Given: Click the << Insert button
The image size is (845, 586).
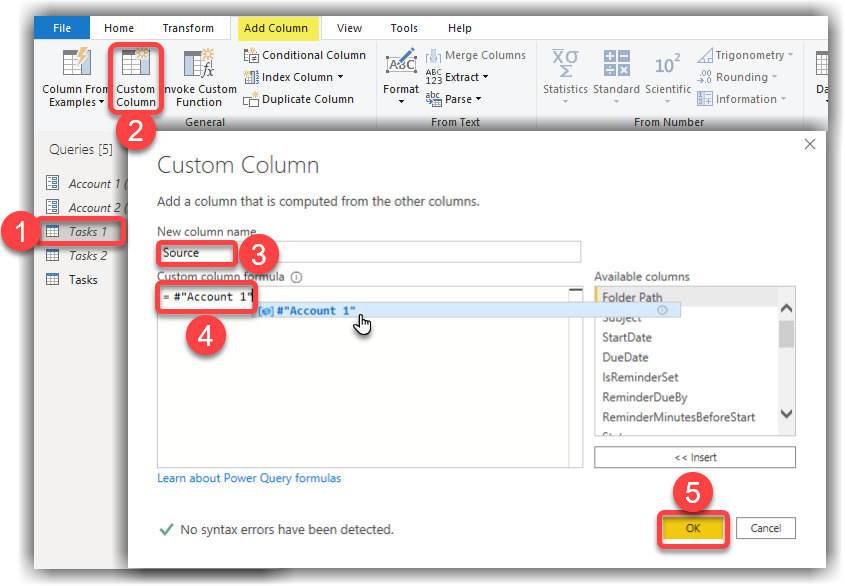Looking at the screenshot, I should [x=695, y=457].
